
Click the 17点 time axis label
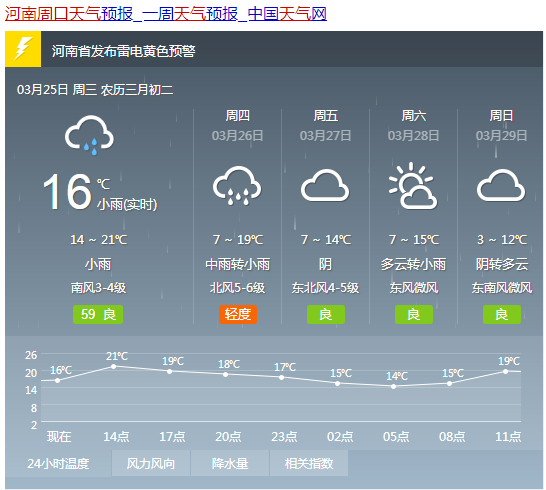[172, 436]
